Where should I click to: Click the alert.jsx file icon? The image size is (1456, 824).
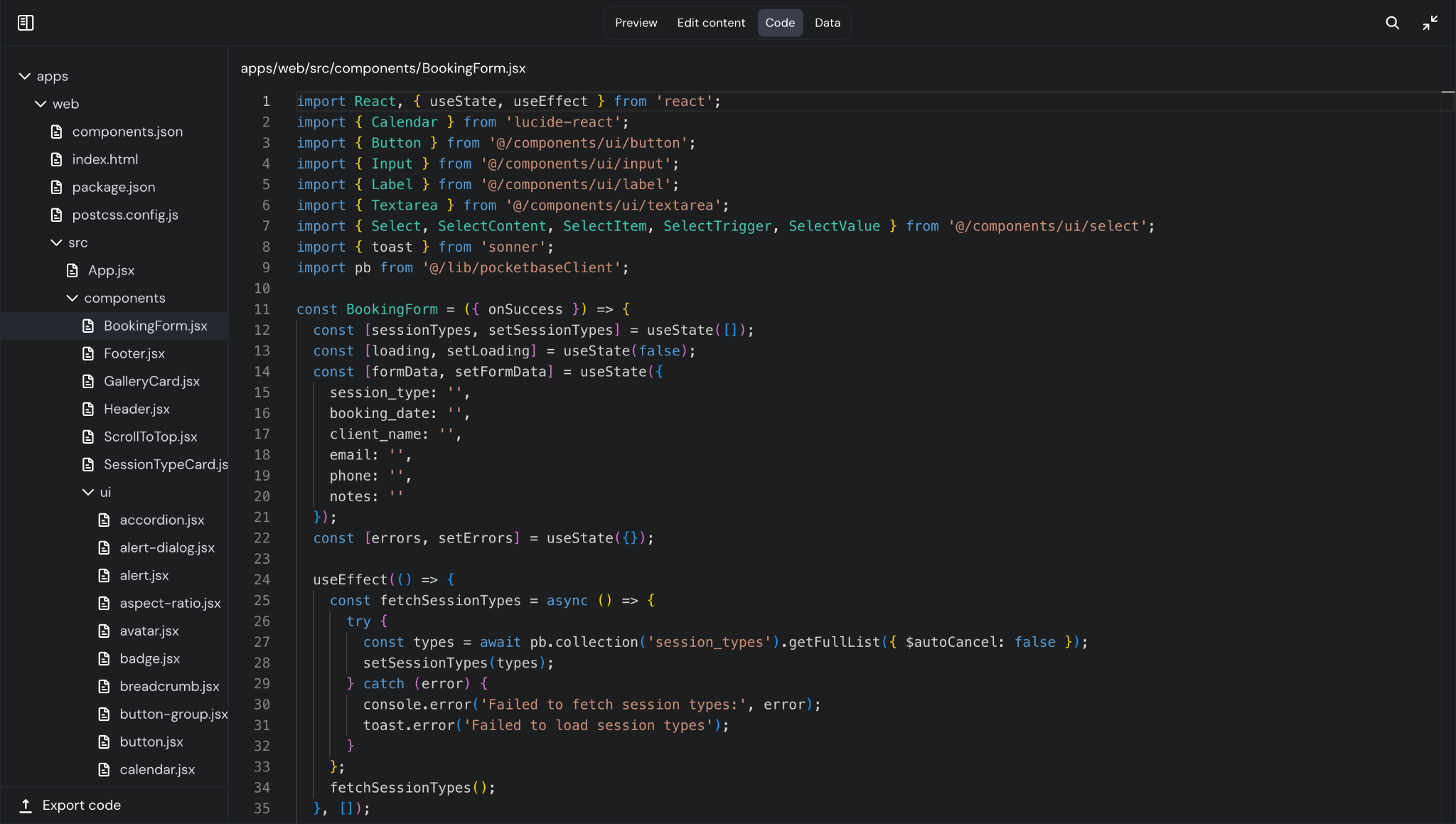[104, 575]
